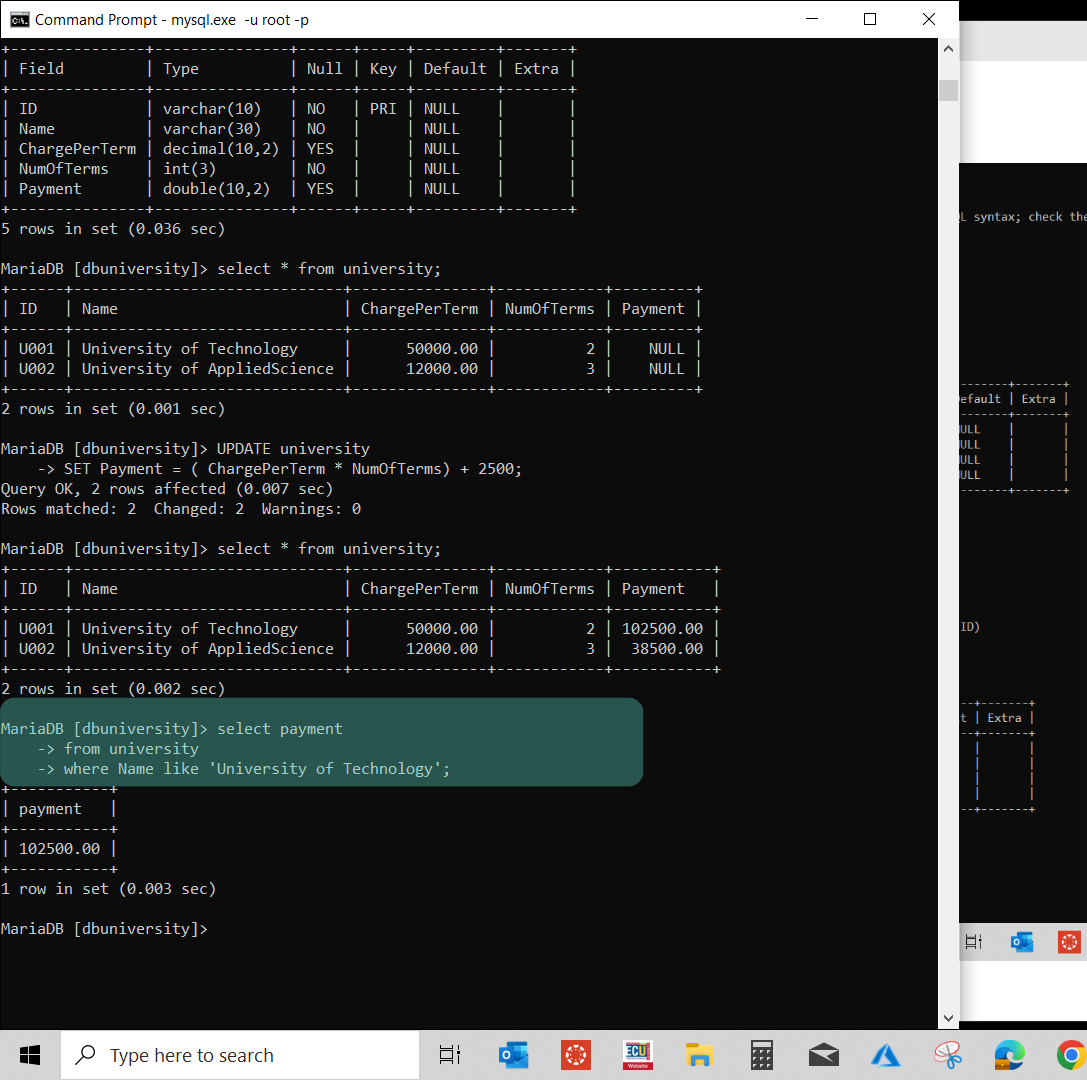Click the scroll up arrow on the scrollbar
Viewport: 1087px width, 1080px height.
(947, 48)
